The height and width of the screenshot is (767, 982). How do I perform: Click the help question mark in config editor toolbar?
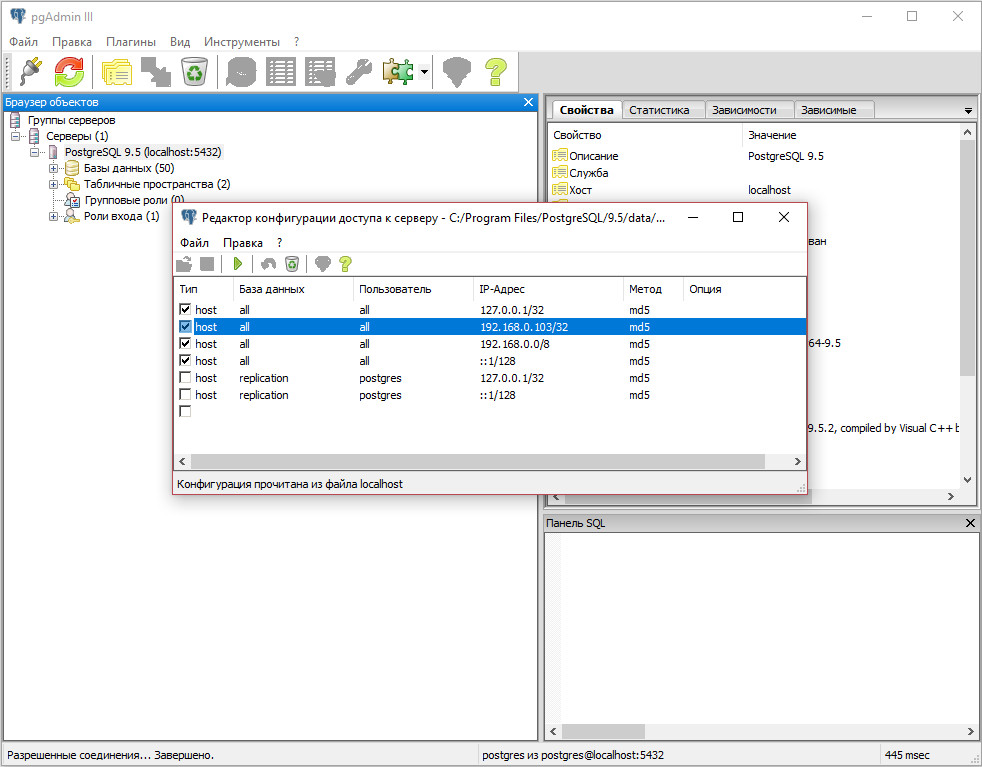point(345,264)
